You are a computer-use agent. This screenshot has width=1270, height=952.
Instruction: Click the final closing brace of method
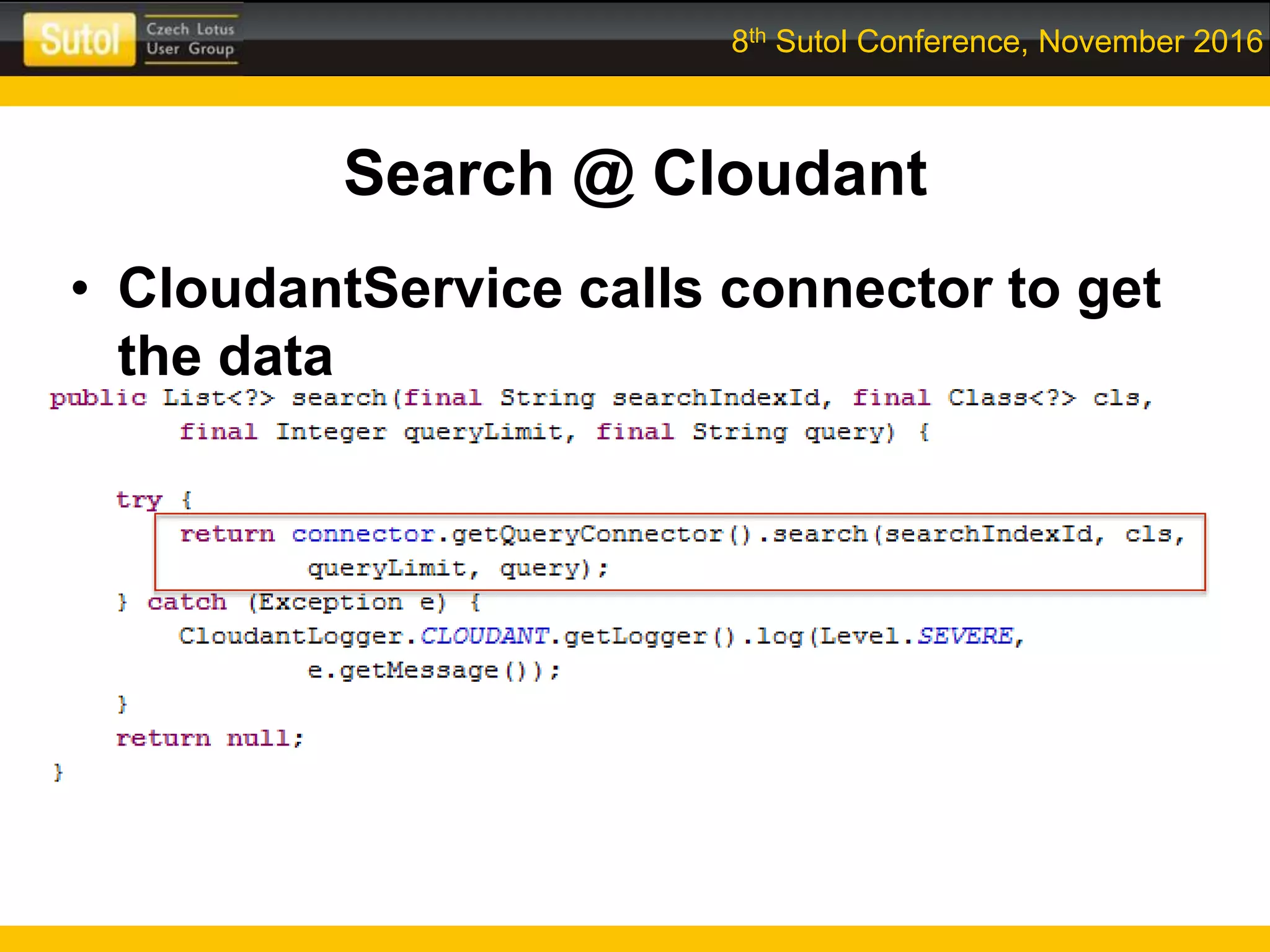click(x=58, y=772)
